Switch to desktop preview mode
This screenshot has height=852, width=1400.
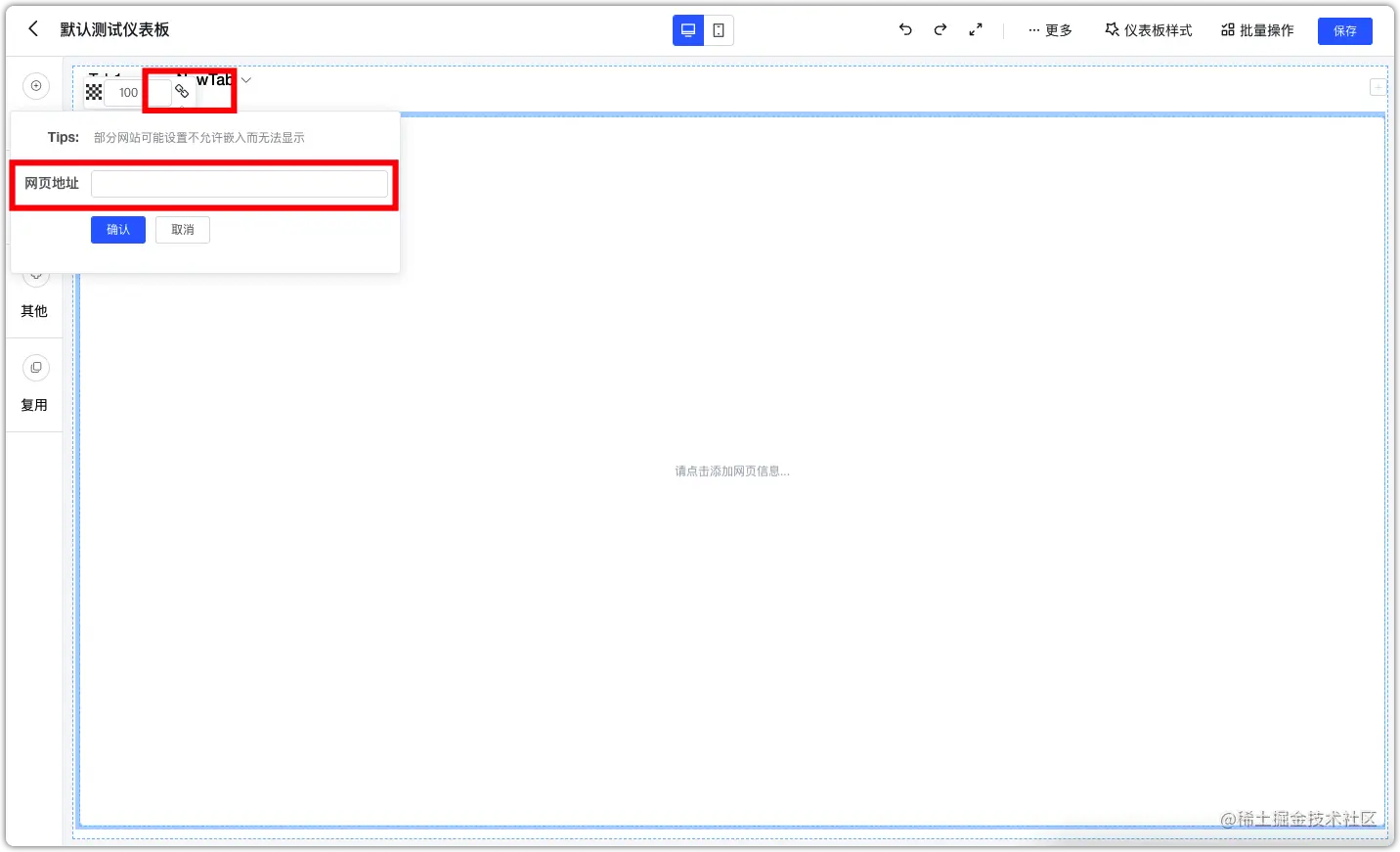coord(687,29)
